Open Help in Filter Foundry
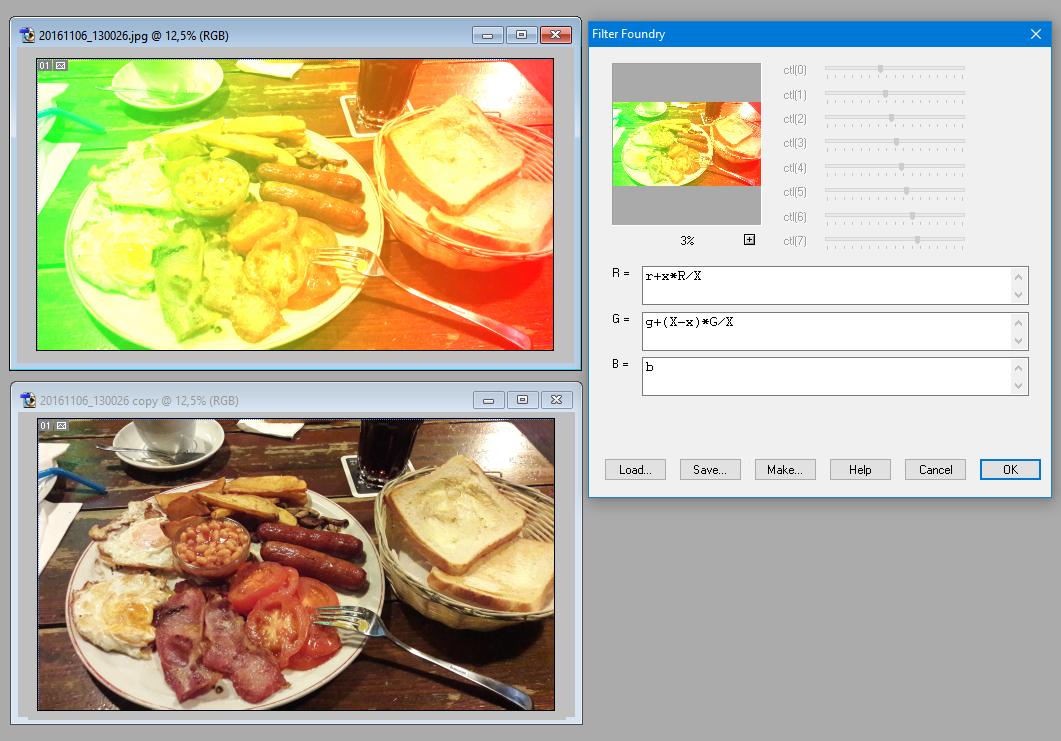 [x=860, y=470]
